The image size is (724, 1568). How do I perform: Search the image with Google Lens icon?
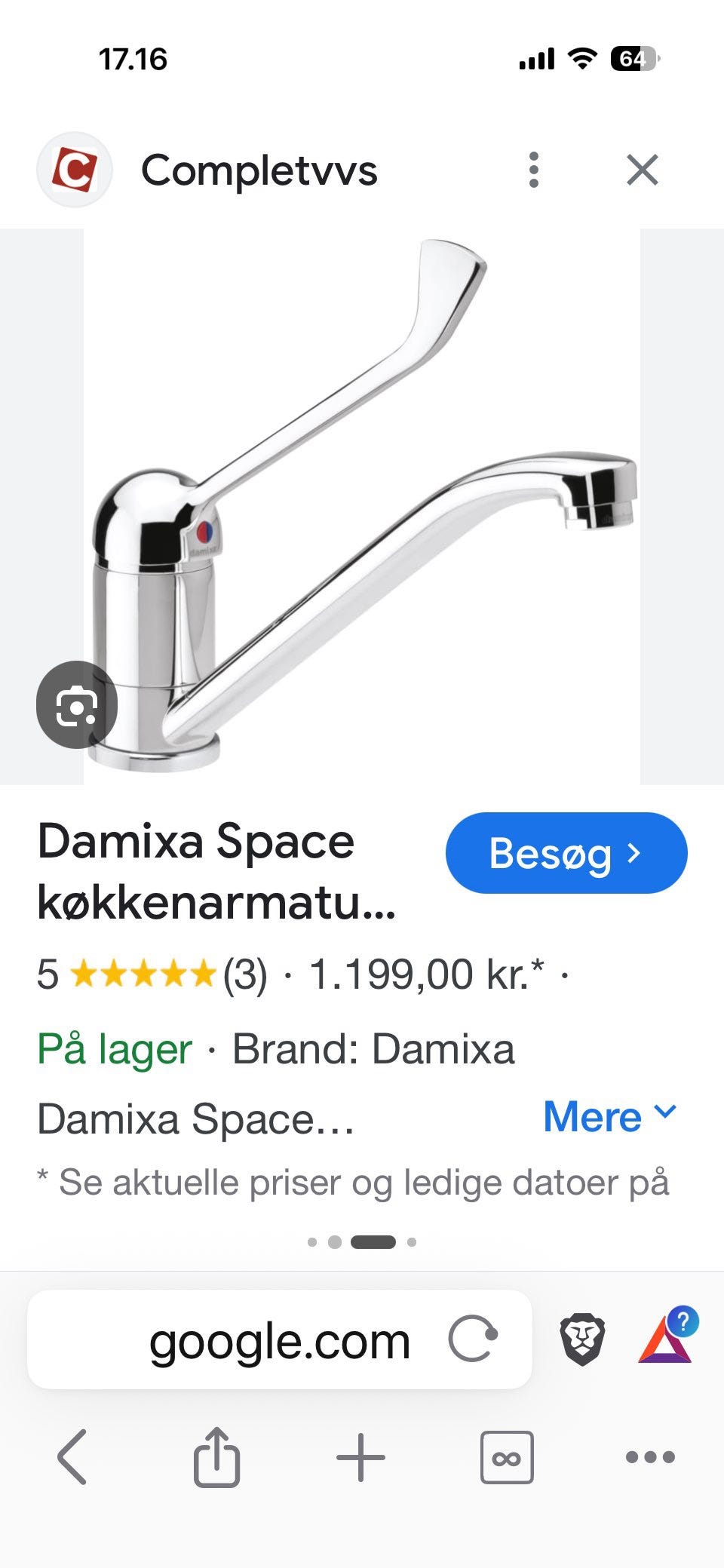coord(77,705)
